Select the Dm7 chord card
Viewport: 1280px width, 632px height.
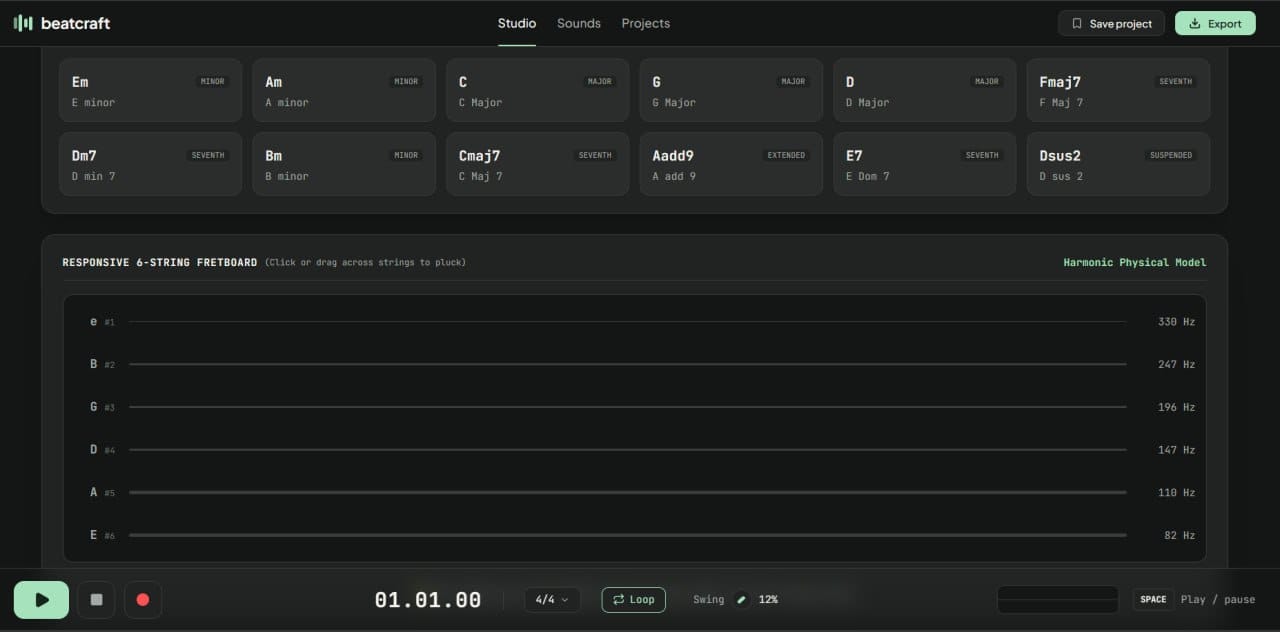tap(150, 164)
